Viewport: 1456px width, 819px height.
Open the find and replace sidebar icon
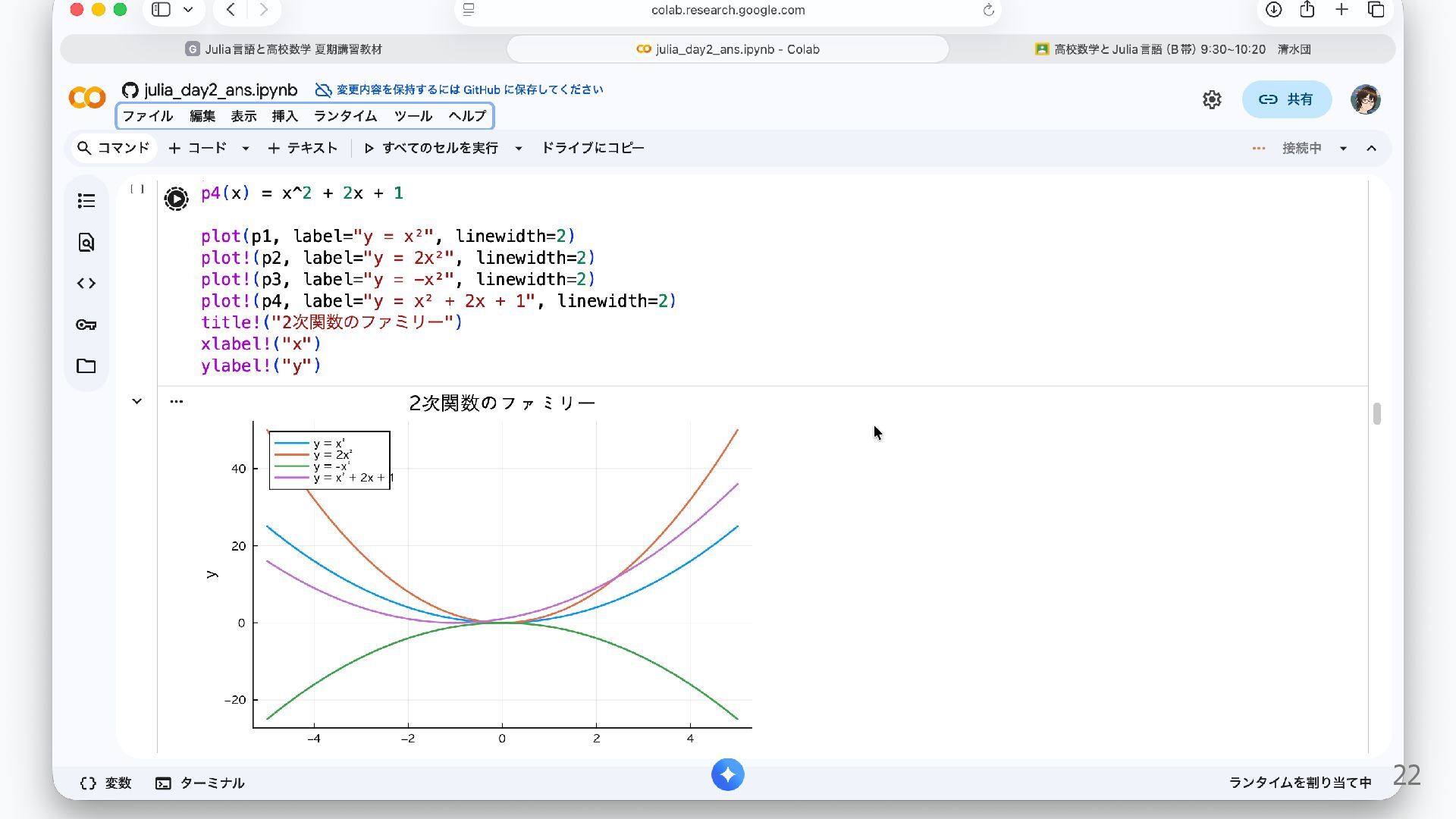pos(86,243)
